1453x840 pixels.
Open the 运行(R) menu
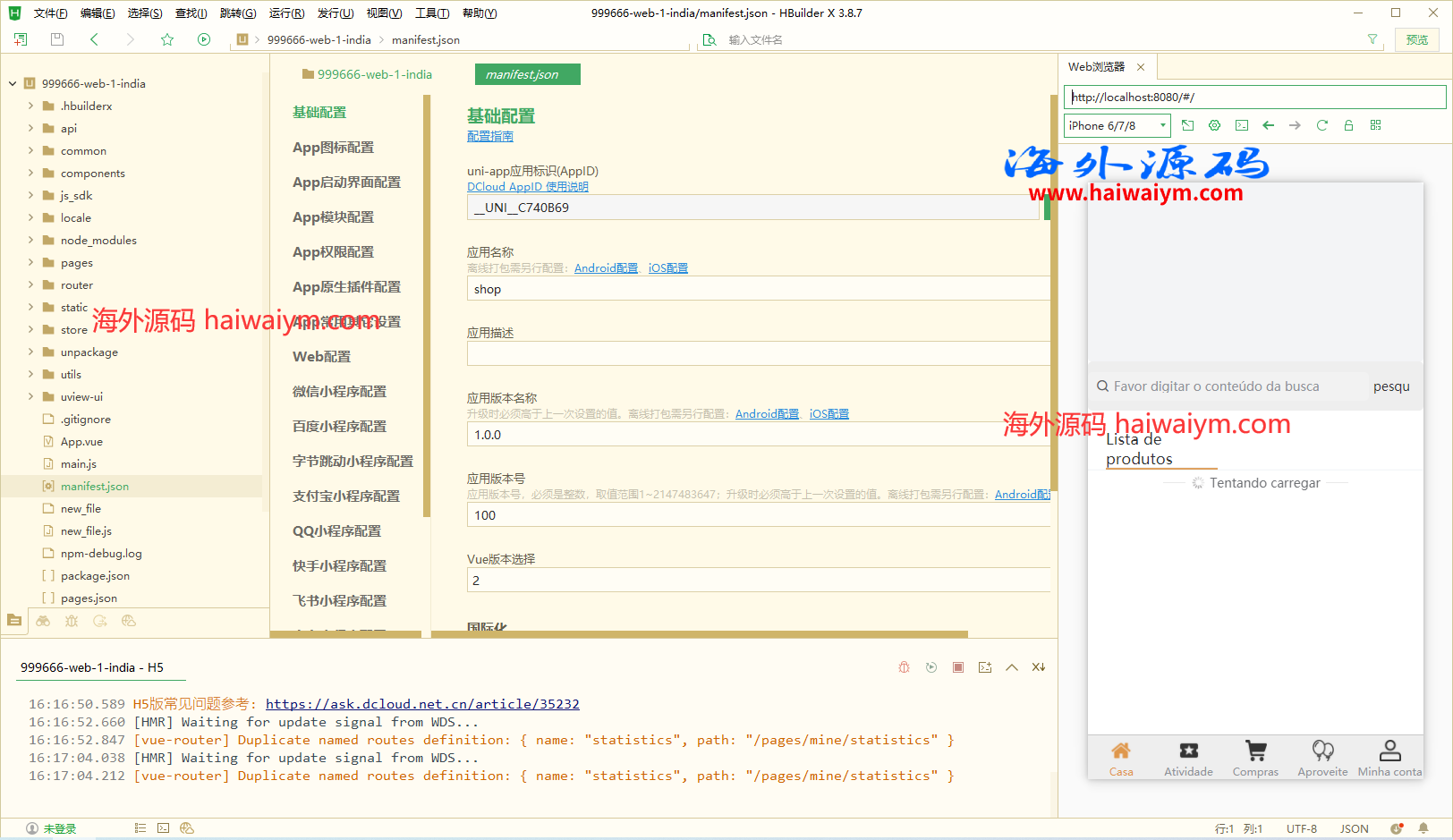click(x=285, y=13)
